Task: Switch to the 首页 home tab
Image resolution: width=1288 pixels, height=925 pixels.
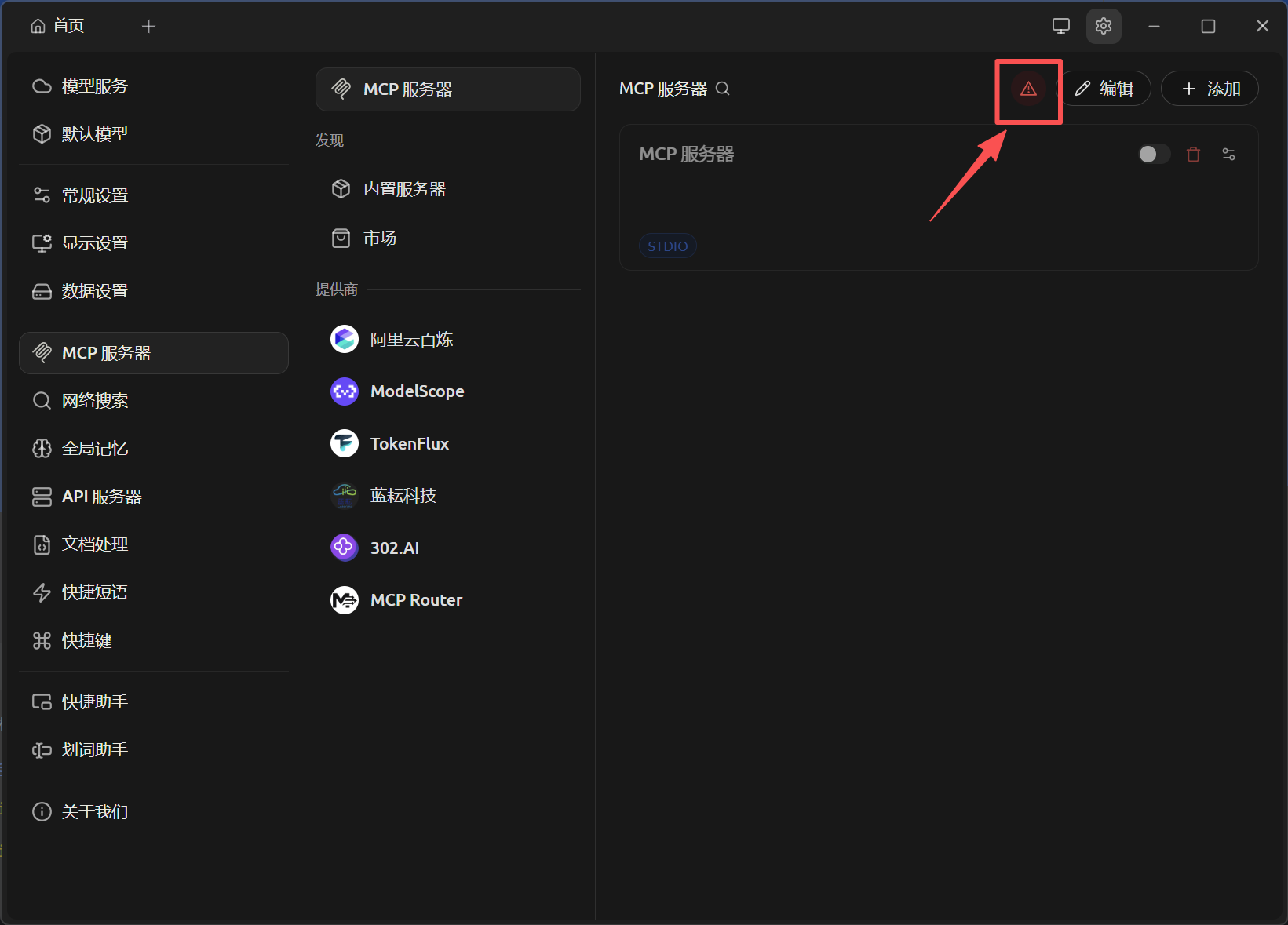Action: pyautogui.click(x=57, y=26)
